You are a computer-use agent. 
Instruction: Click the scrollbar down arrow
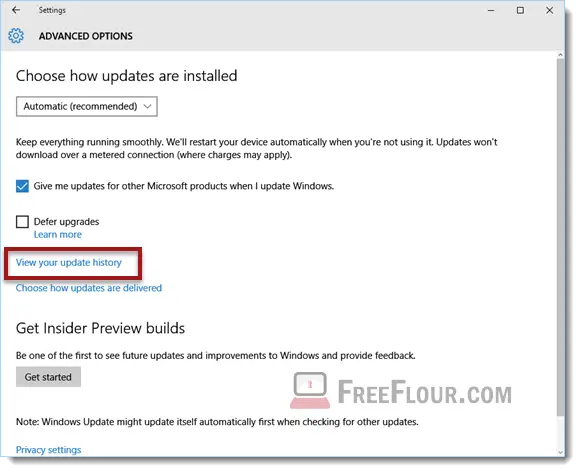(x=560, y=452)
